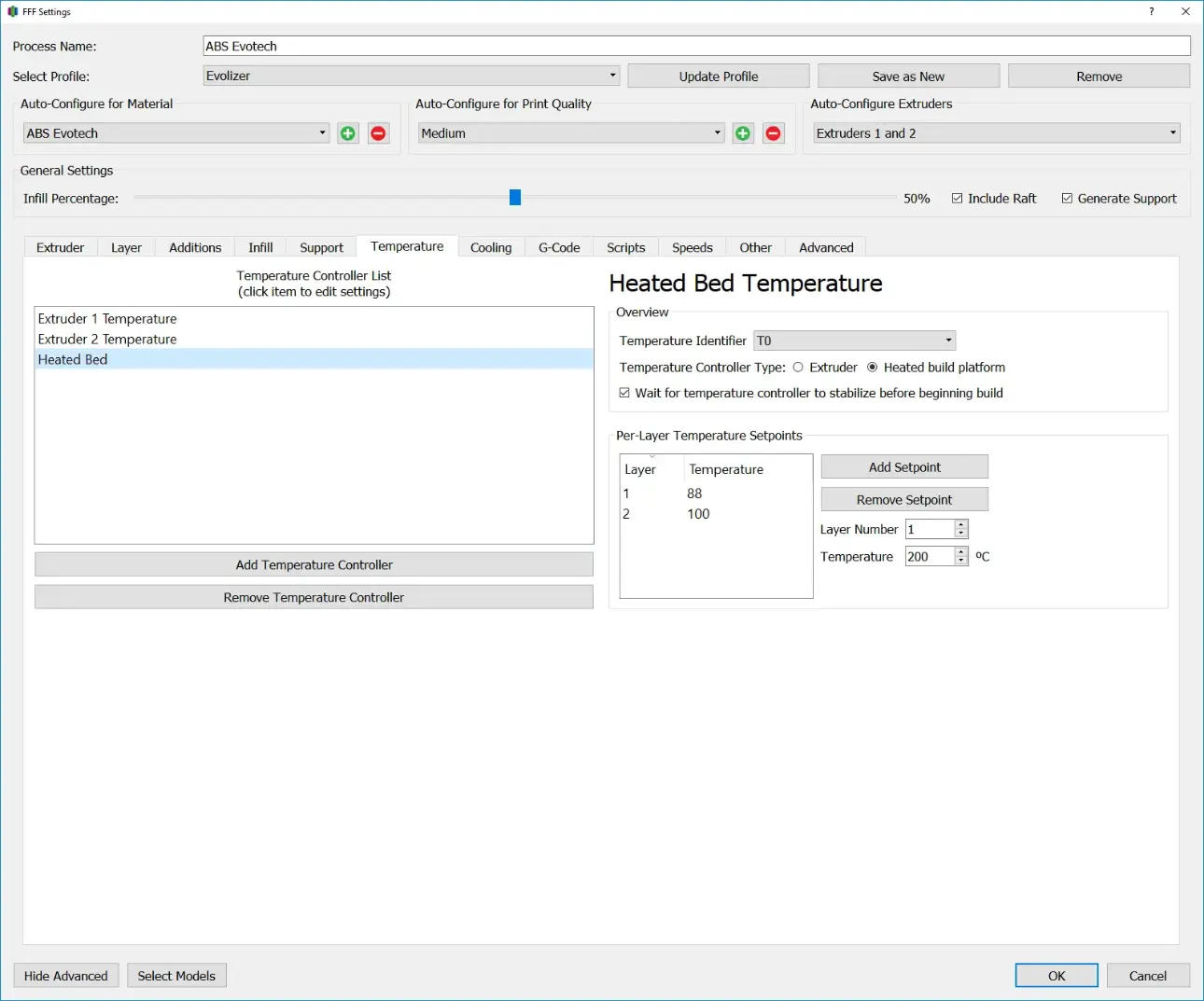1204x1001 pixels.
Task: Sort setpoints by the Layer column header
Action: click(x=652, y=469)
